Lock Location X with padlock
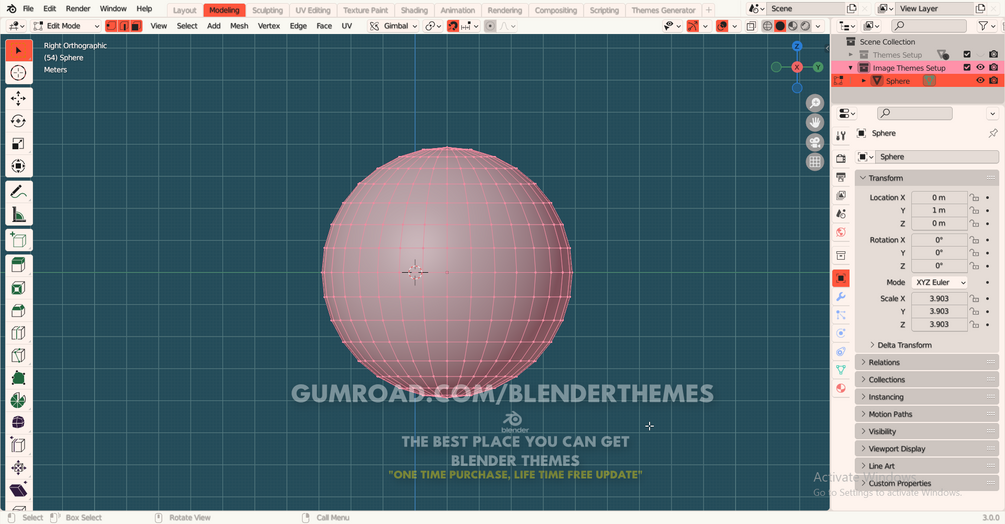 coord(974,197)
